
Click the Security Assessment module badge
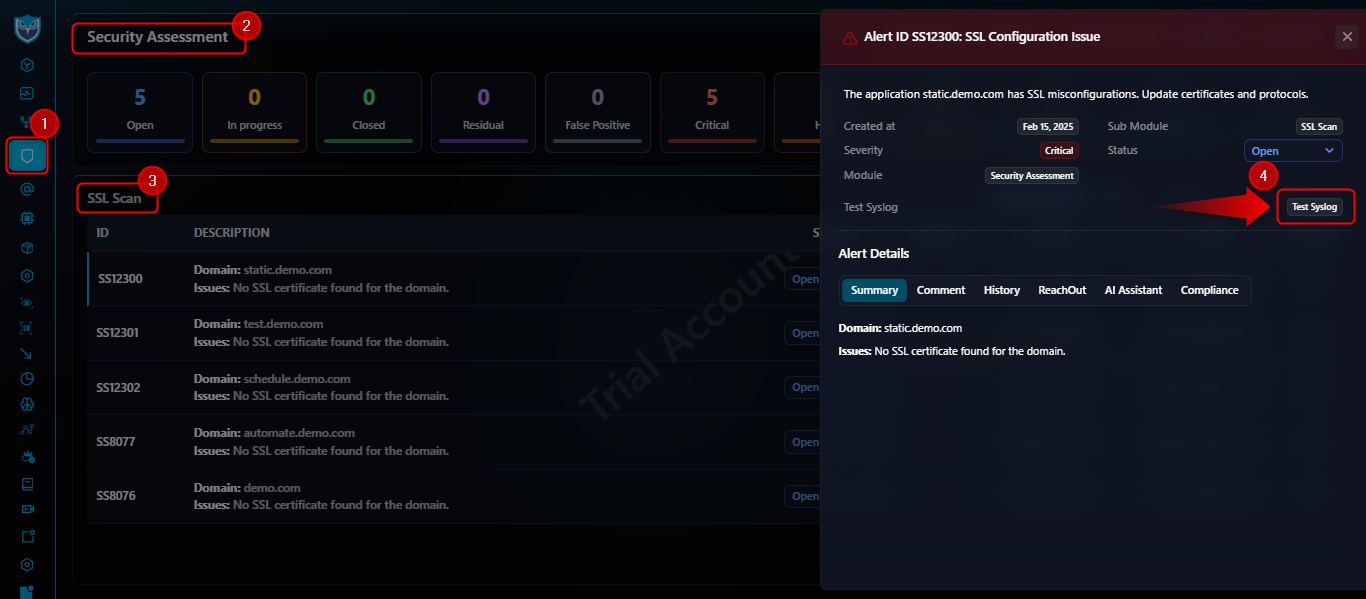pos(1032,176)
